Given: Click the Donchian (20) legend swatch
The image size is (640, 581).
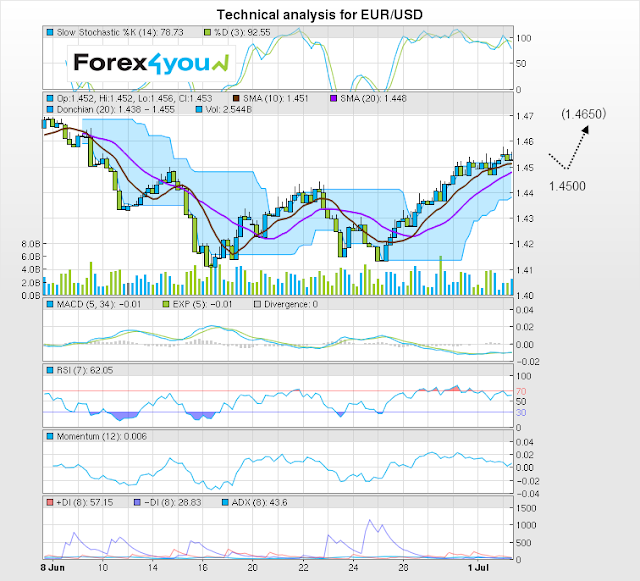Looking at the screenshot, I should [x=50, y=110].
